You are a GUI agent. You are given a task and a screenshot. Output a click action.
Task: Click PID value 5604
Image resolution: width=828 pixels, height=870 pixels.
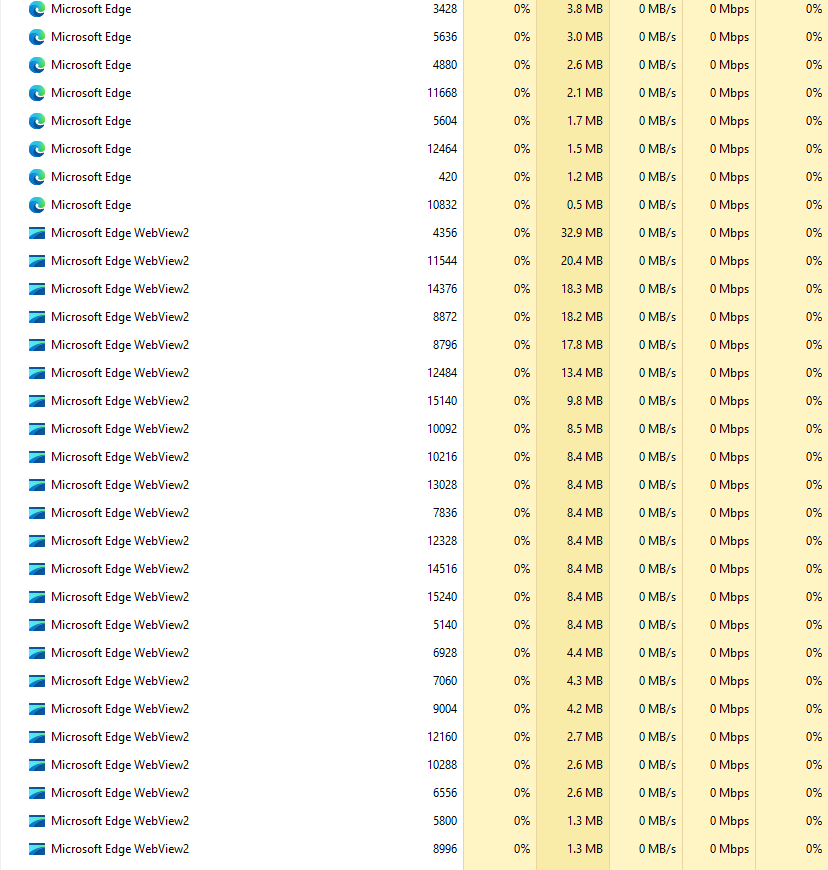(445, 121)
